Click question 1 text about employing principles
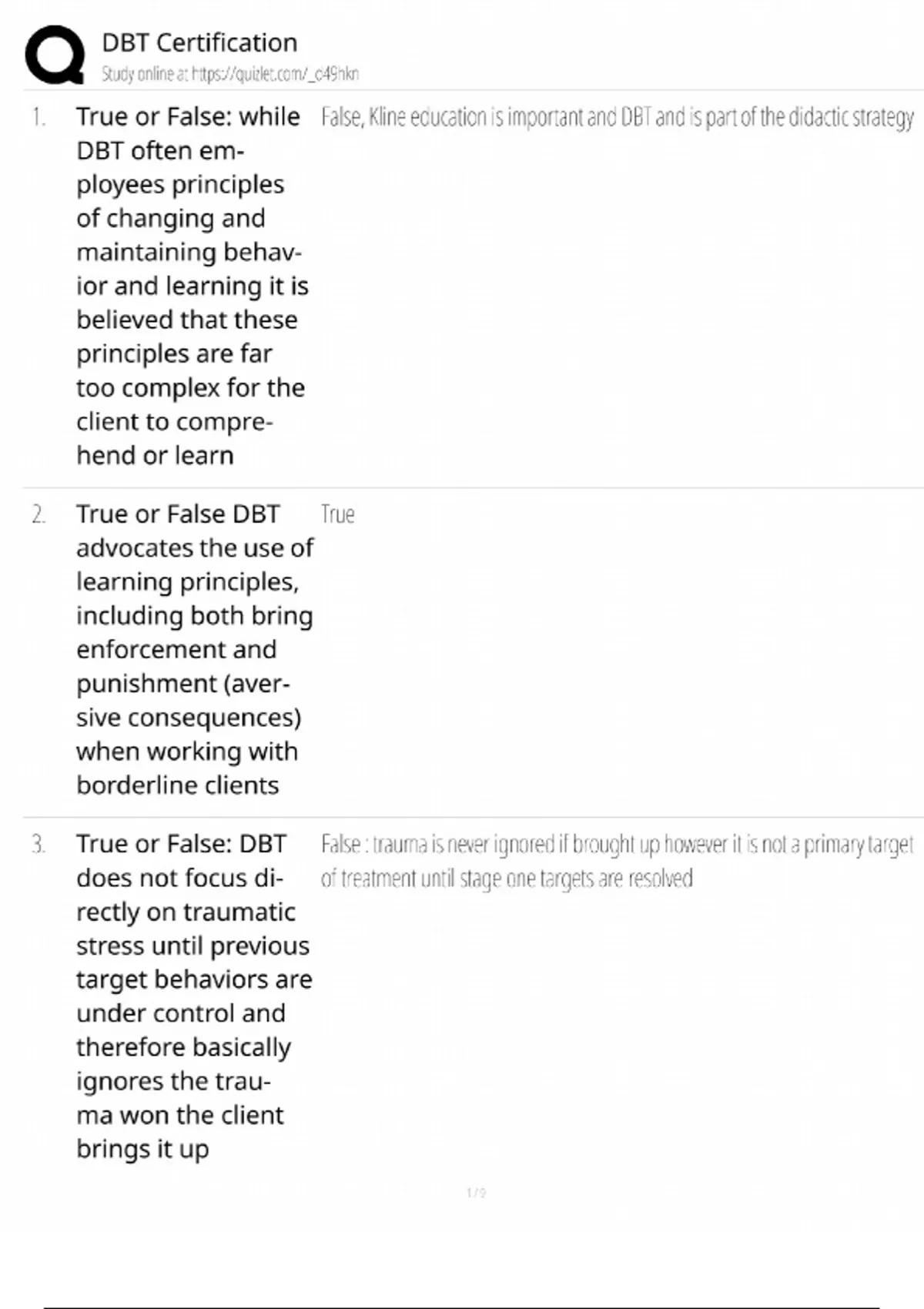 pyautogui.click(x=191, y=286)
